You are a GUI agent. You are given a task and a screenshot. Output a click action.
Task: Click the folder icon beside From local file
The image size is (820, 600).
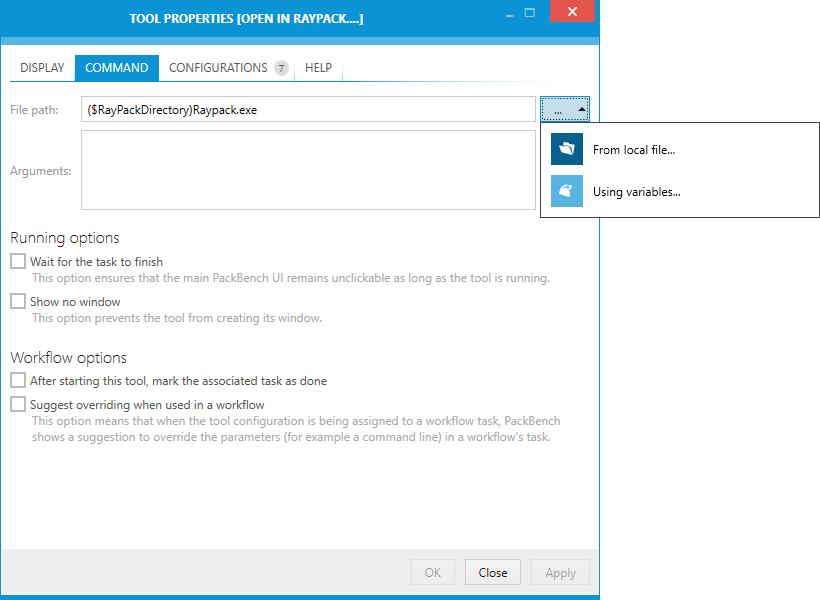click(x=567, y=148)
